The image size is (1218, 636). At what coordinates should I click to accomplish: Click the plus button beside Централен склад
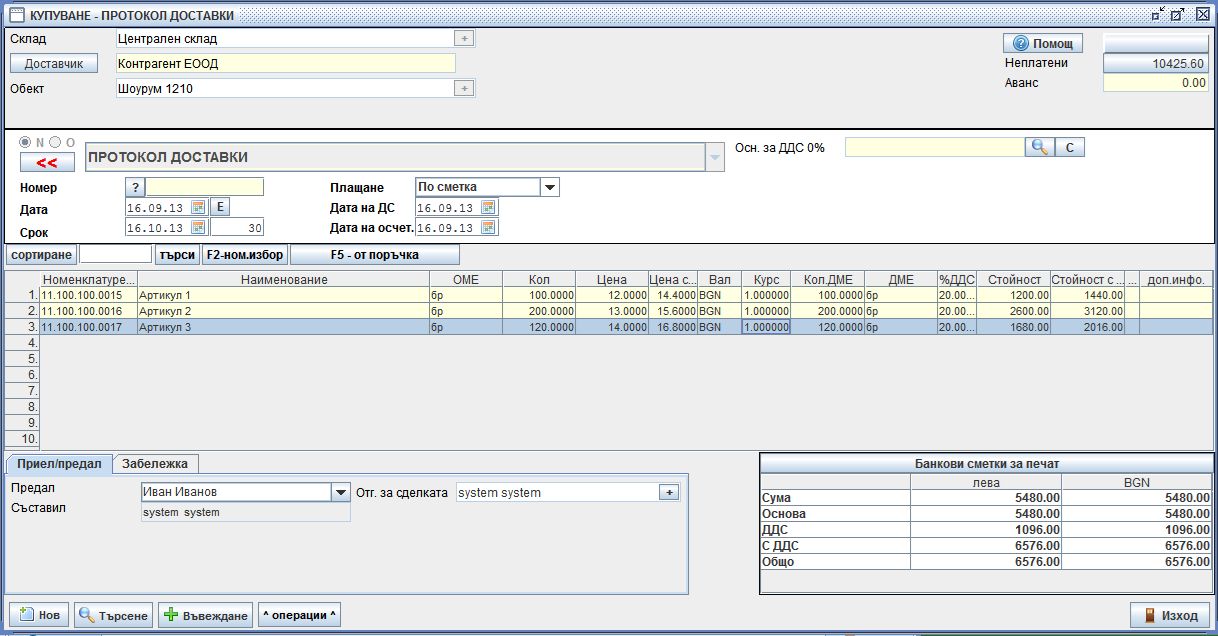coord(464,38)
